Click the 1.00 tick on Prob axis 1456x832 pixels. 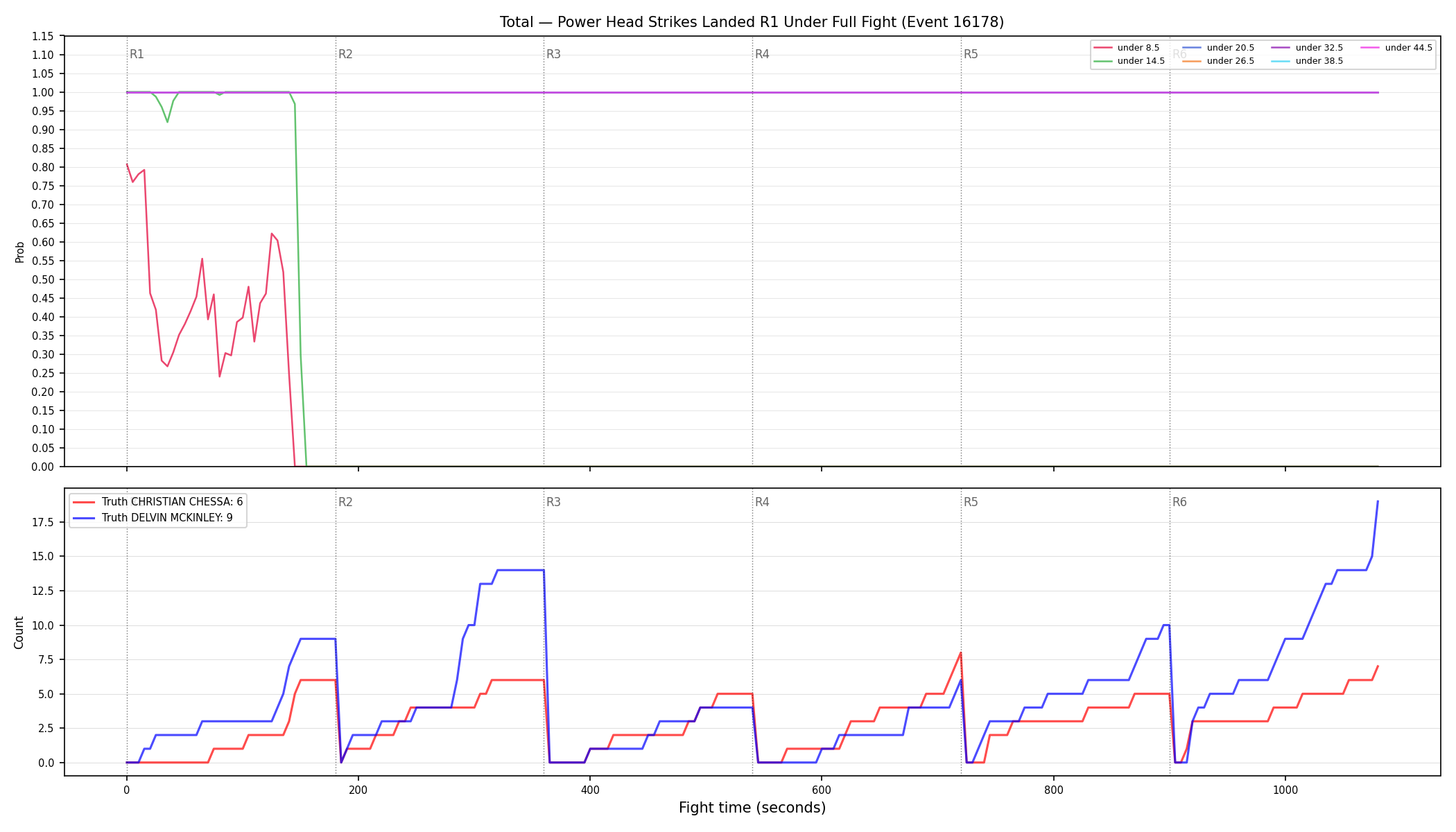[x=43, y=92]
